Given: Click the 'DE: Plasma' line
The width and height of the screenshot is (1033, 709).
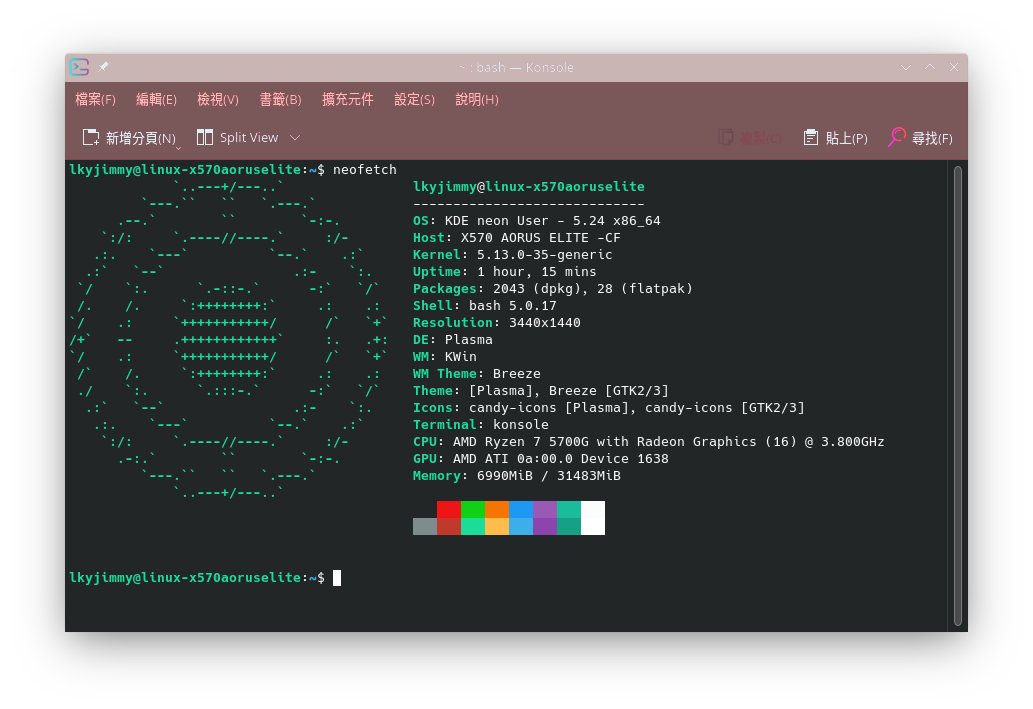Looking at the screenshot, I should point(453,339).
